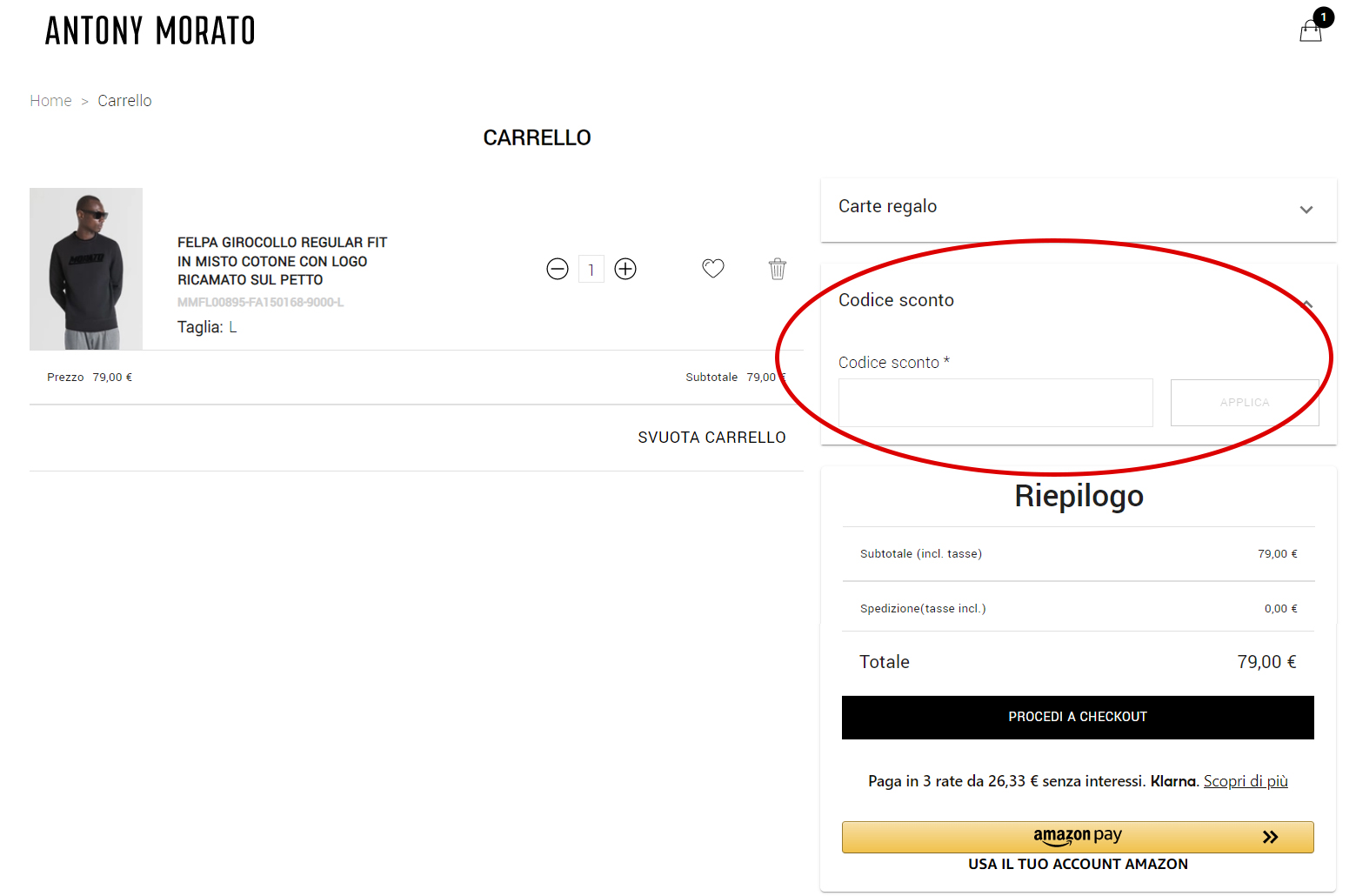Viewport: 1356px width, 896px height.
Task: Click the quantity number field
Action: [591, 270]
